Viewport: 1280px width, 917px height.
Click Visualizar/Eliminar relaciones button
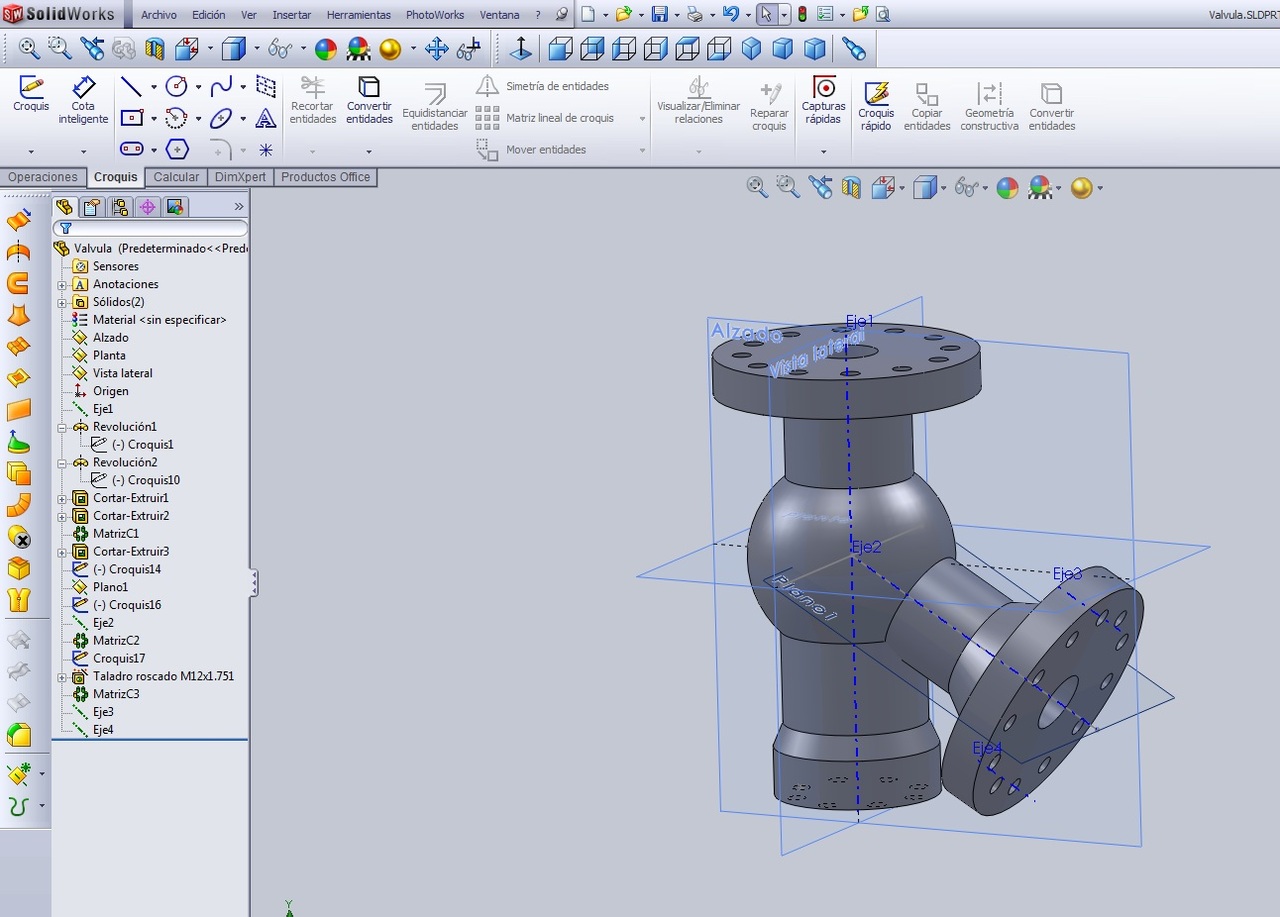point(699,100)
